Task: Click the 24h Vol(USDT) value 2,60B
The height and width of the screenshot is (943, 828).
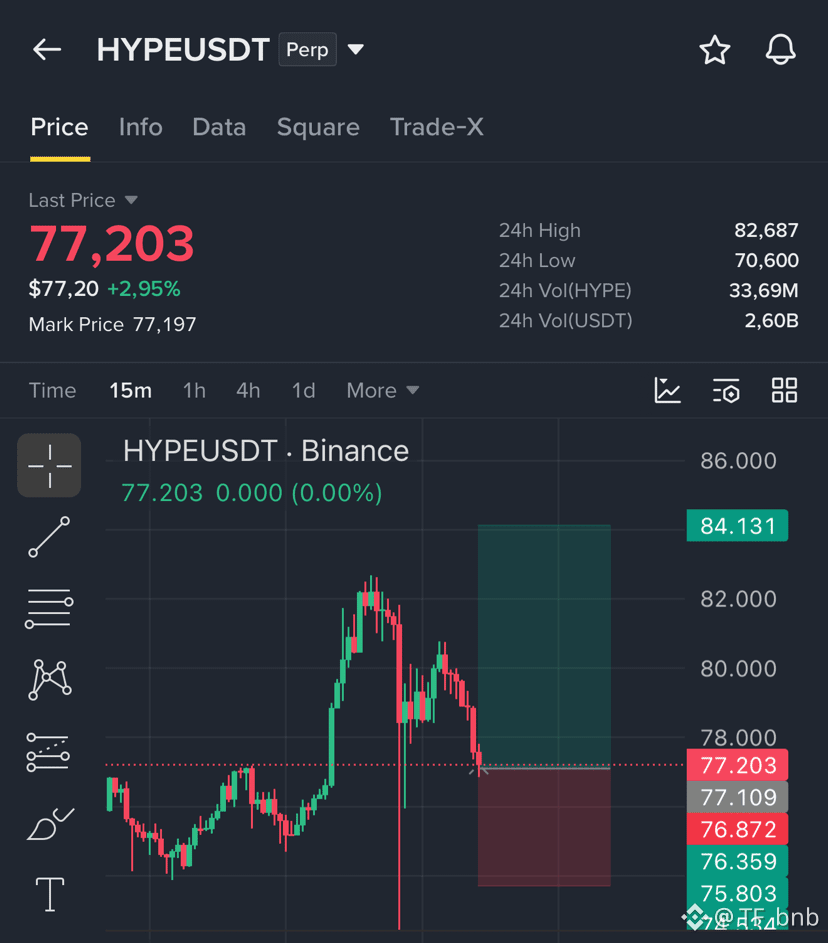Action: tap(771, 321)
